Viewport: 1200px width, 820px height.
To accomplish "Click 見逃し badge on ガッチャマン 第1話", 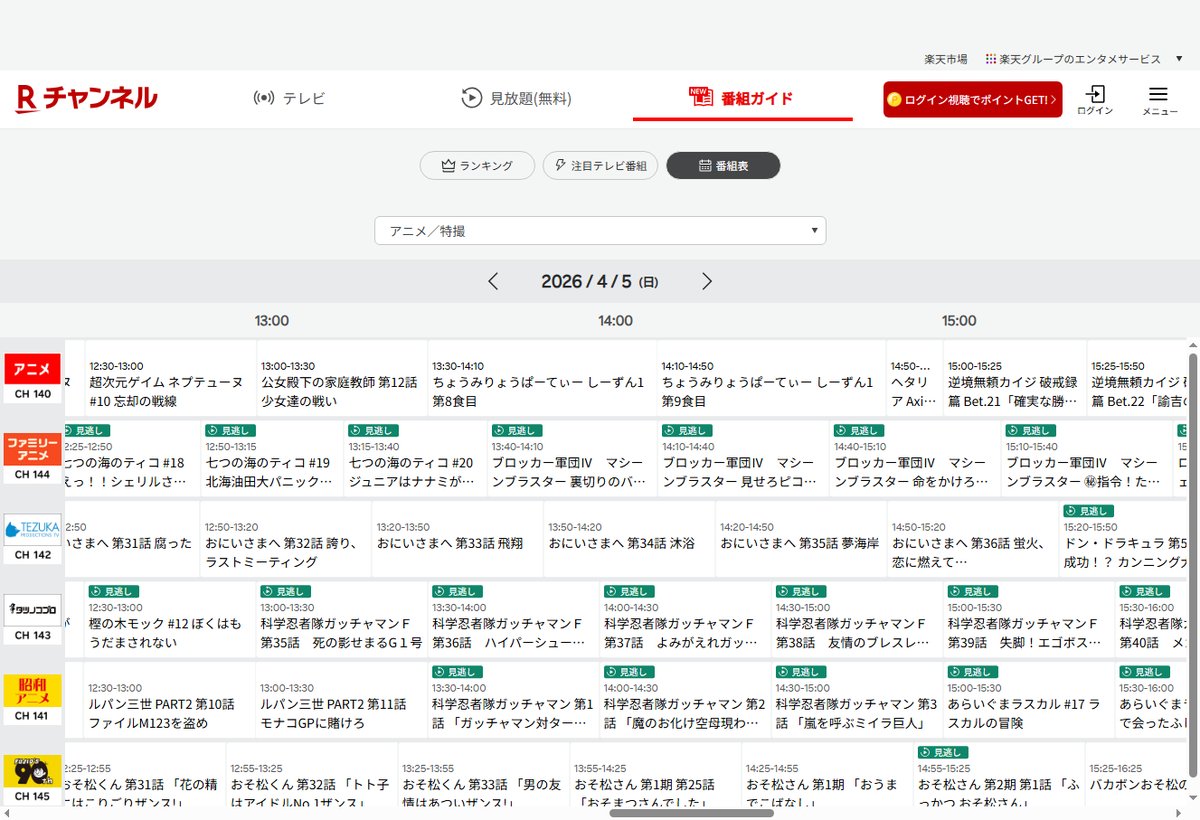I will pos(457,671).
